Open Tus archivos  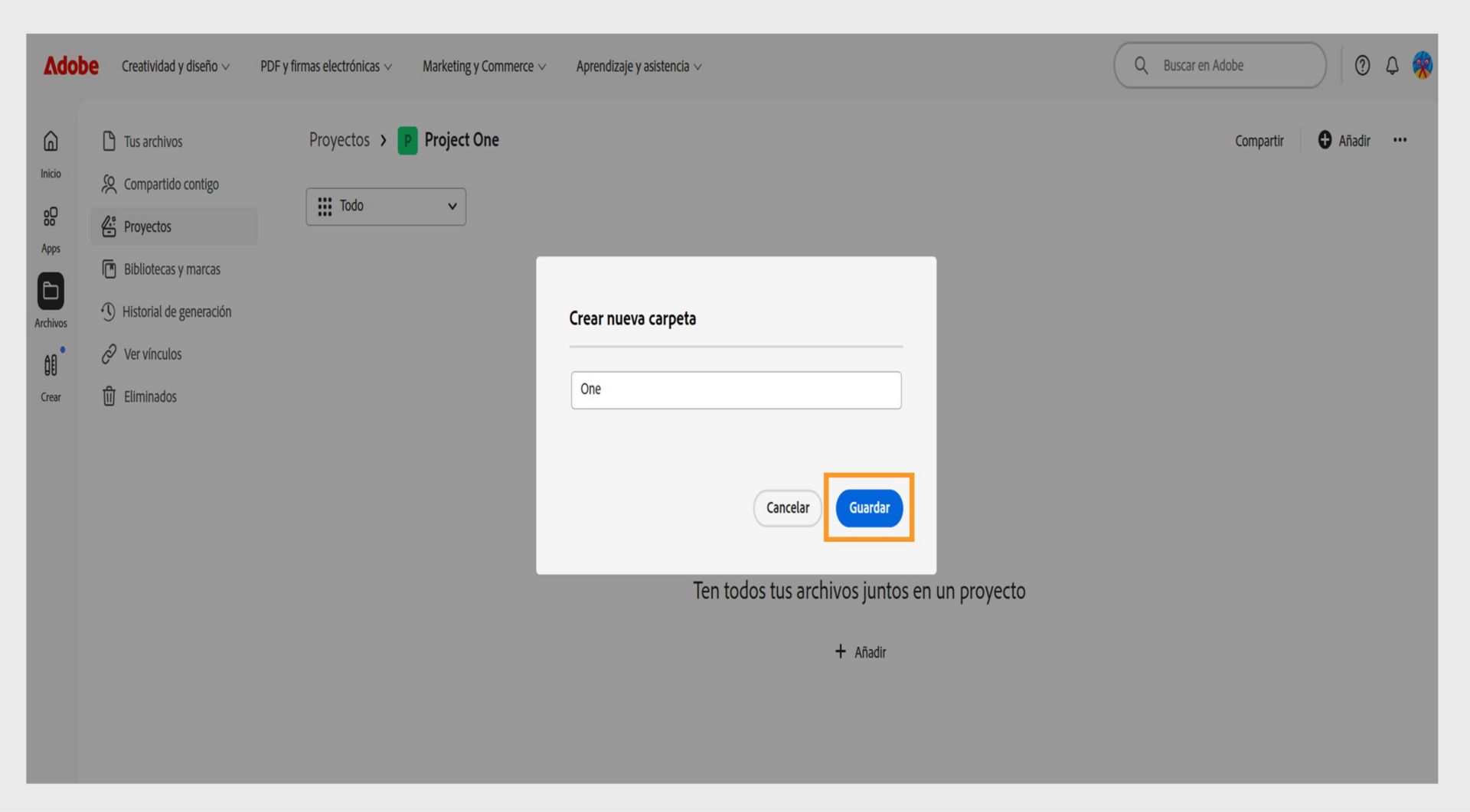click(153, 141)
